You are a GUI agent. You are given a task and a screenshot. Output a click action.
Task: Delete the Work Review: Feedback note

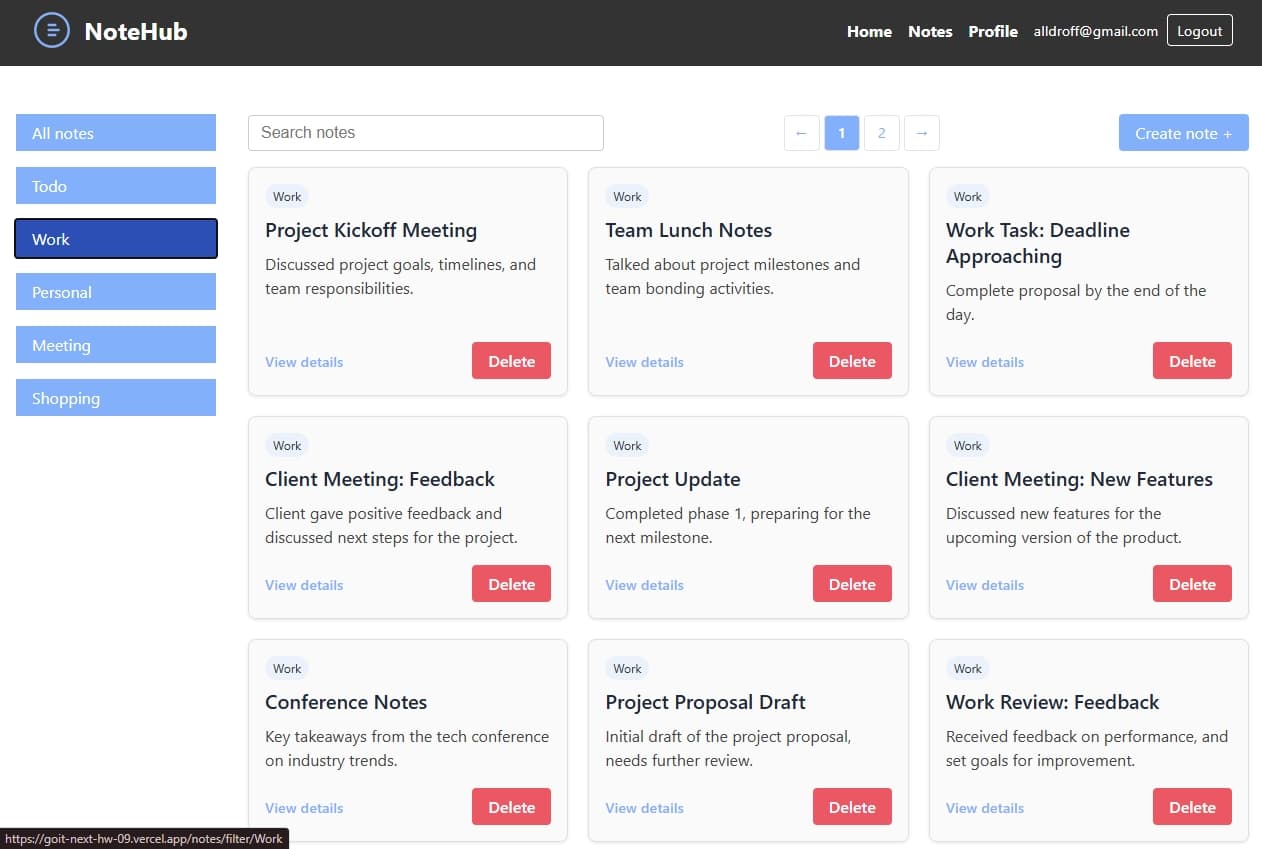click(1192, 807)
